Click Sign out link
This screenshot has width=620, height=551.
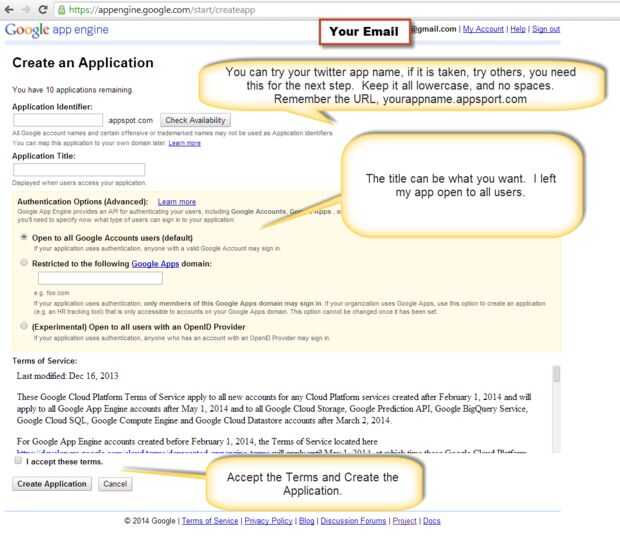coord(546,29)
